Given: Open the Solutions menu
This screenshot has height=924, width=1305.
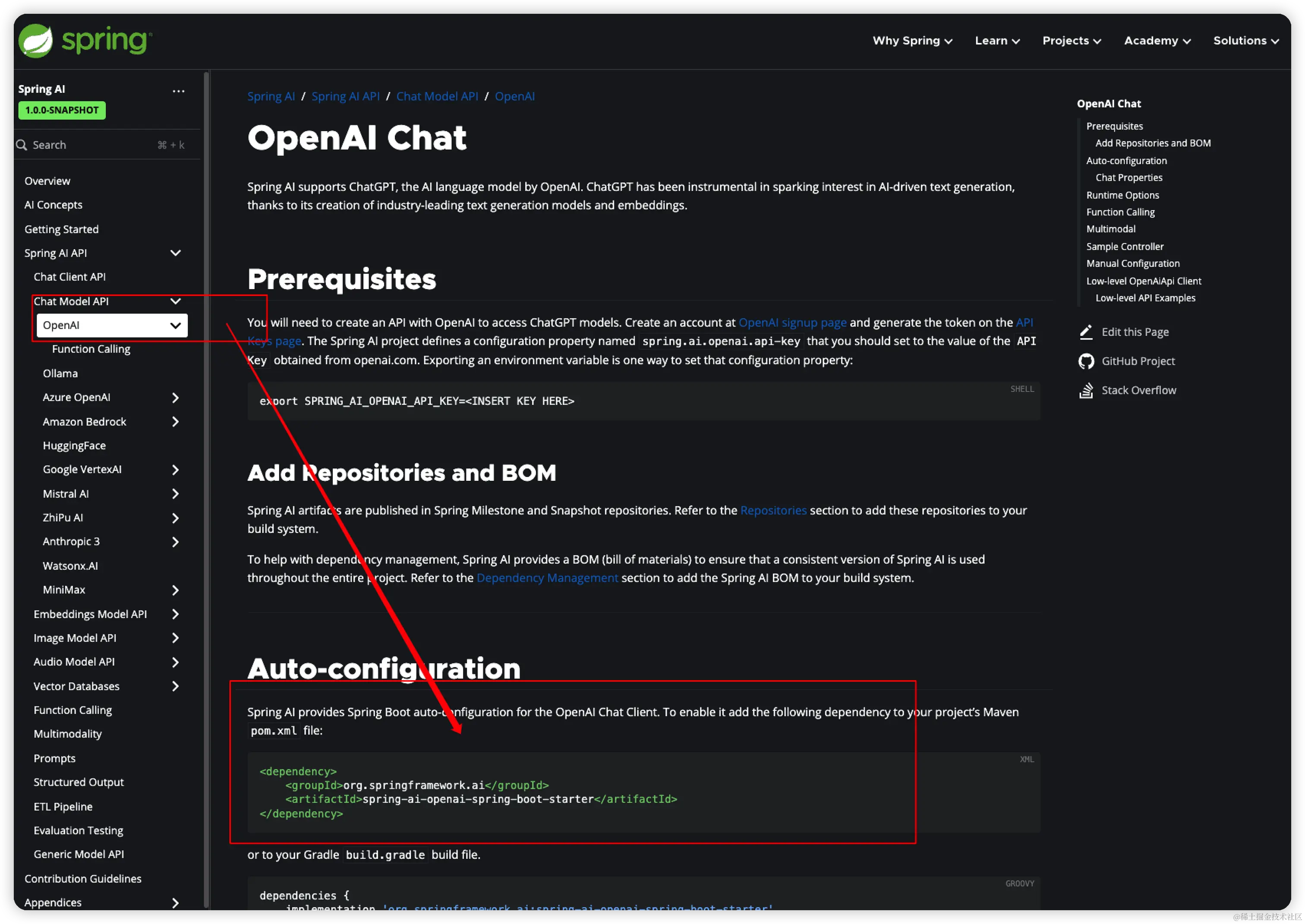Looking at the screenshot, I should tap(1245, 41).
